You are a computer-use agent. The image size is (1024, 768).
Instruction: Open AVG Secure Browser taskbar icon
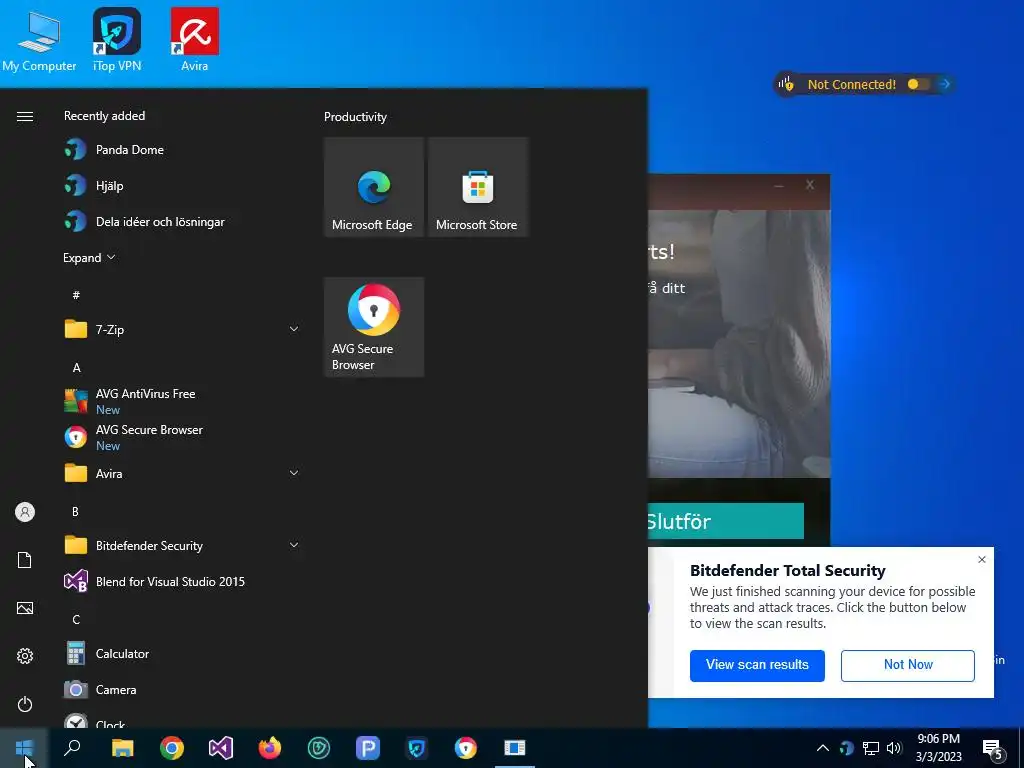[x=466, y=748]
